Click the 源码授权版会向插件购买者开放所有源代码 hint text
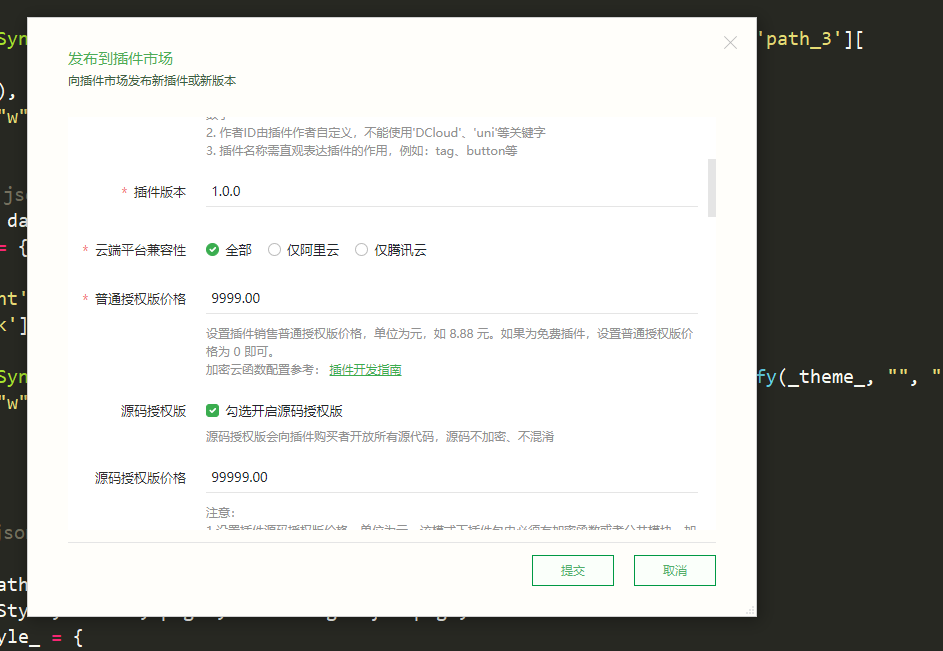Image resolution: width=943 pixels, height=651 pixels. (x=379, y=437)
